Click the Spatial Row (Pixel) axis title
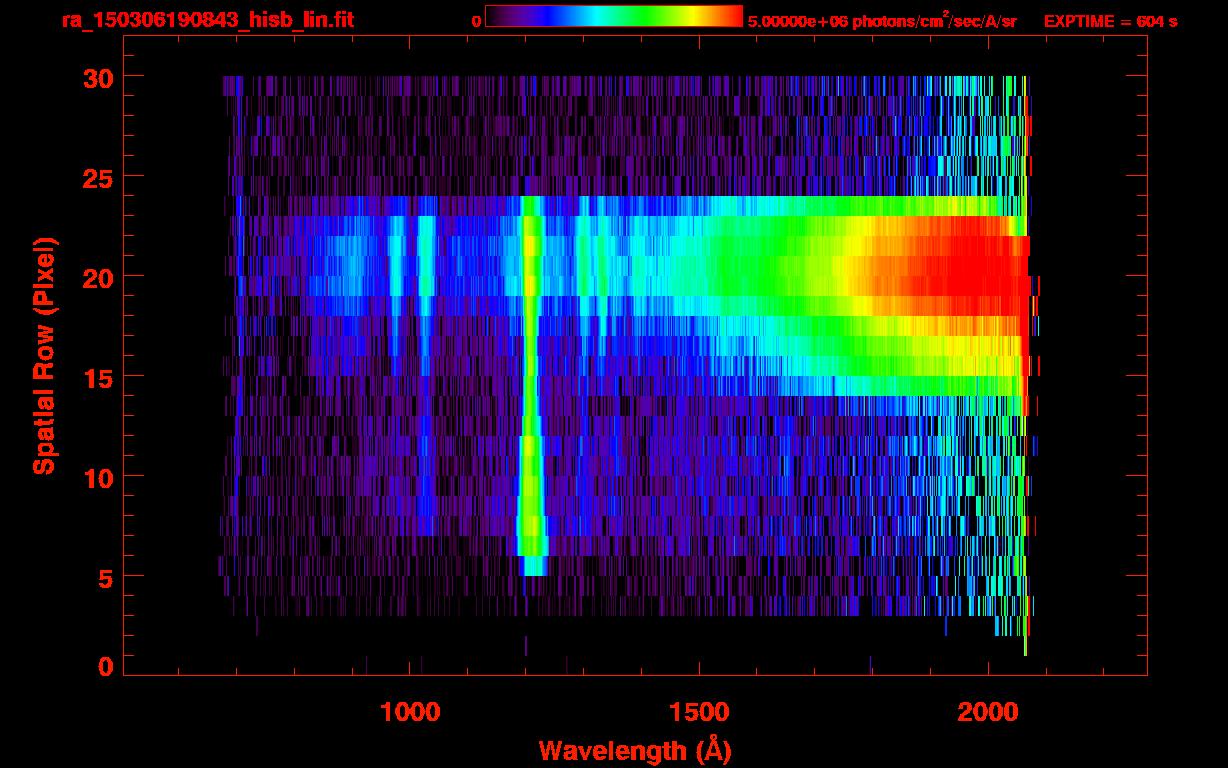Viewport: 1228px width, 768px height. pyautogui.click(x=43, y=356)
